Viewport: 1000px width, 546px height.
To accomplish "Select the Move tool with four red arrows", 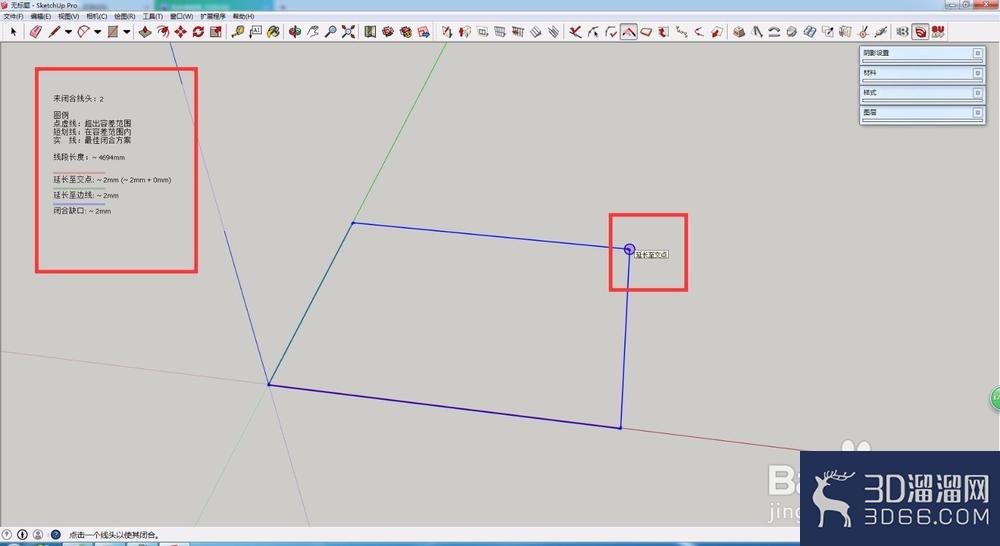I will coord(180,32).
